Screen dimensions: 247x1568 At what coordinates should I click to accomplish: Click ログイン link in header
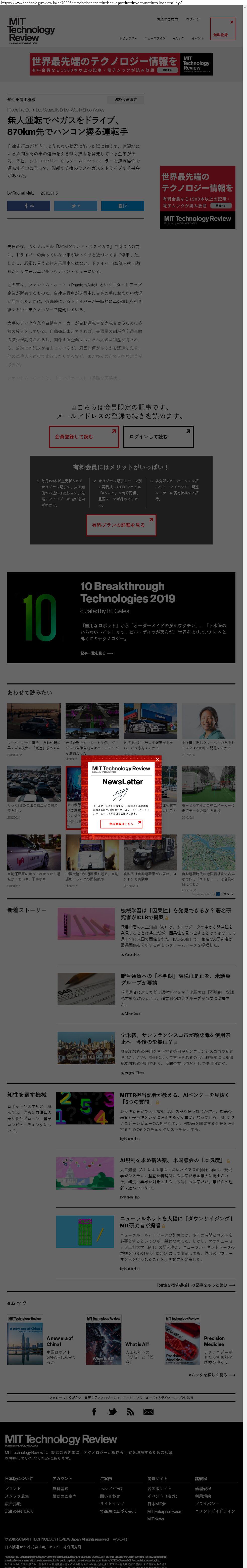pyautogui.click(x=193, y=19)
